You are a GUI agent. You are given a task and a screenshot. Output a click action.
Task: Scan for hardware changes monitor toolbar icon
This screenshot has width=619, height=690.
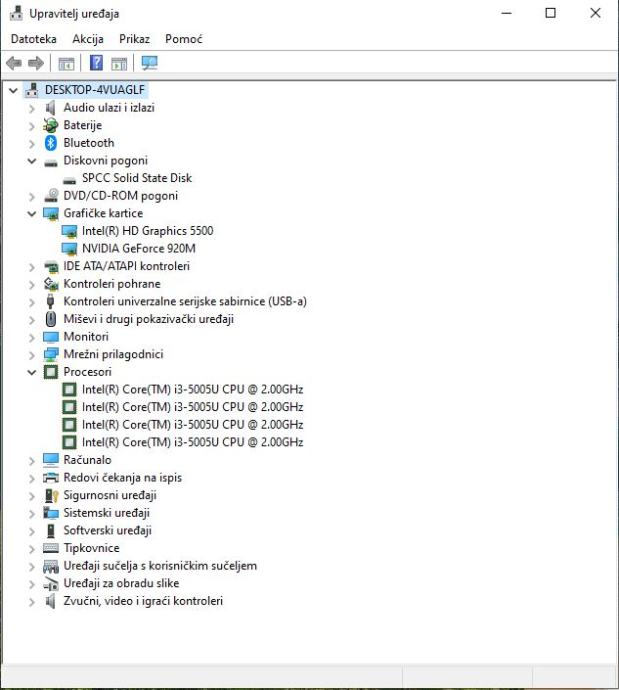point(150,63)
